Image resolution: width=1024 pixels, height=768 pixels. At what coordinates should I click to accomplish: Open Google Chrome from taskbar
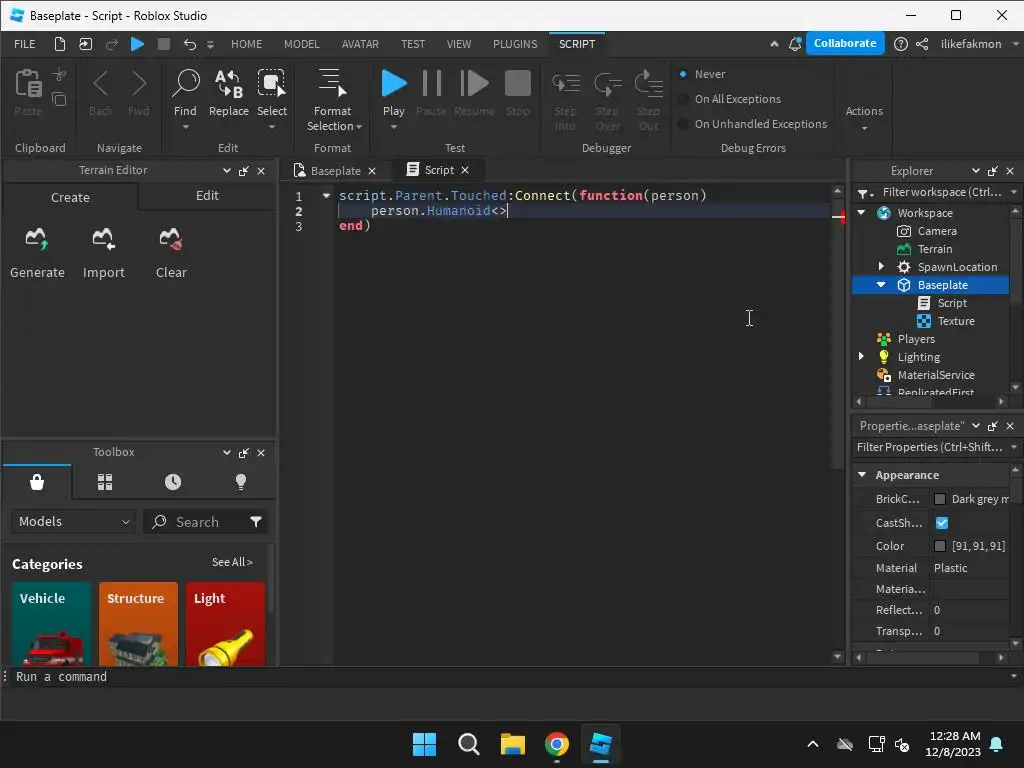[x=556, y=744]
